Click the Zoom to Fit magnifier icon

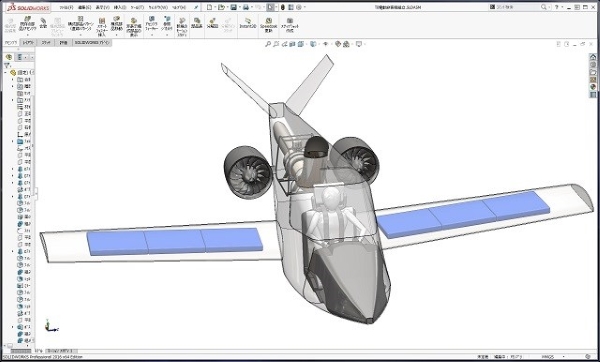coord(268,44)
